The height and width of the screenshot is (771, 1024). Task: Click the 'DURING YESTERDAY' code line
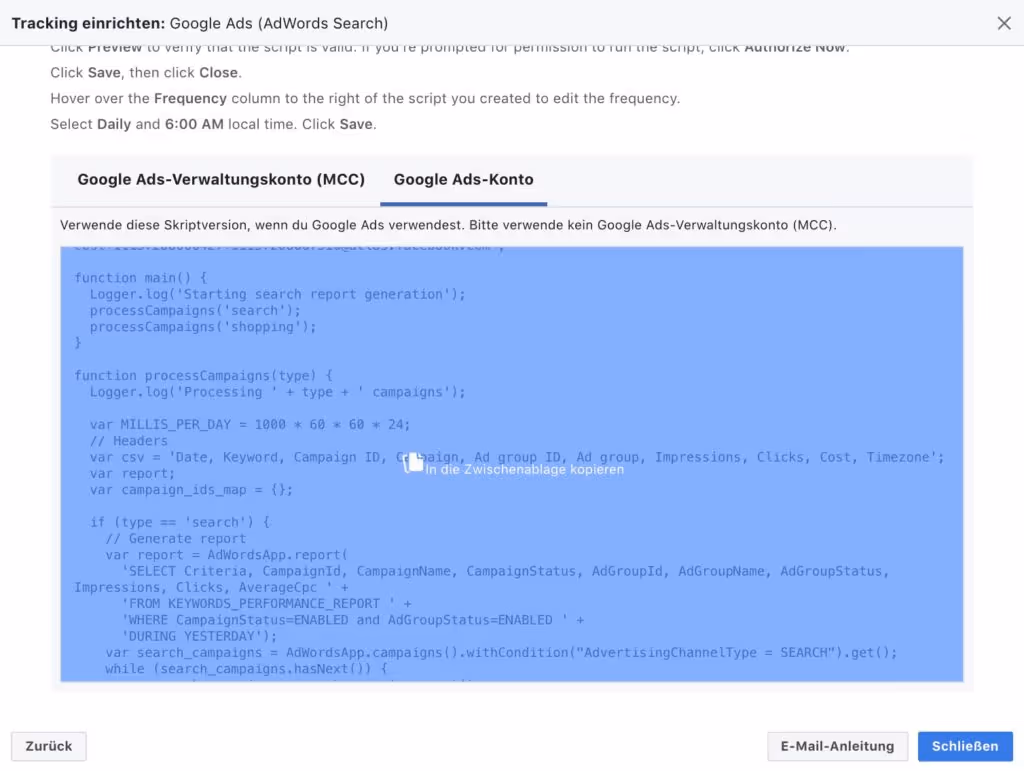[199, 637]
